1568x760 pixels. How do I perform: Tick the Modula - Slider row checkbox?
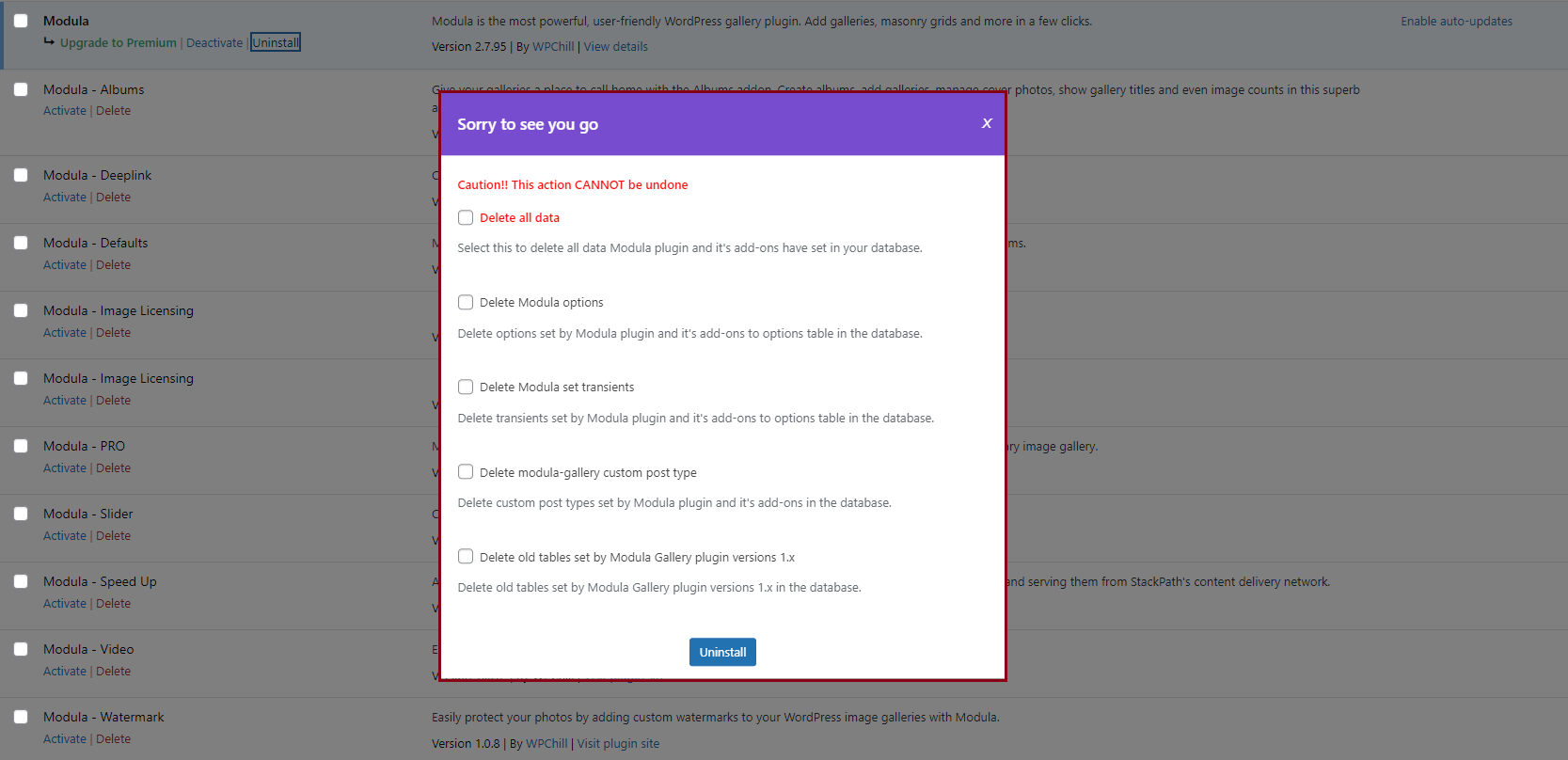(21, 514)
